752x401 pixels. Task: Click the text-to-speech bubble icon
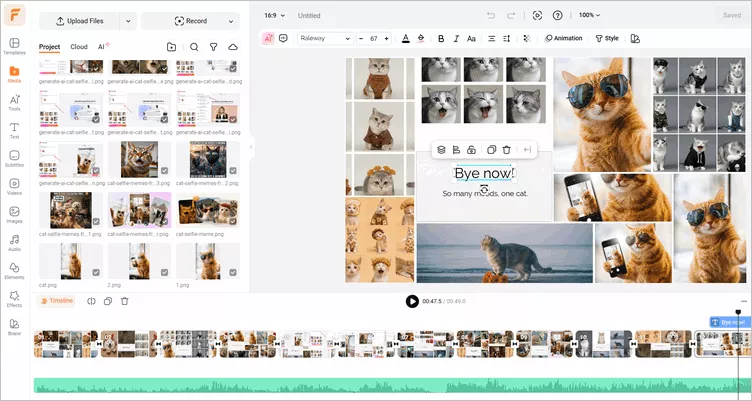coord(283,38)
